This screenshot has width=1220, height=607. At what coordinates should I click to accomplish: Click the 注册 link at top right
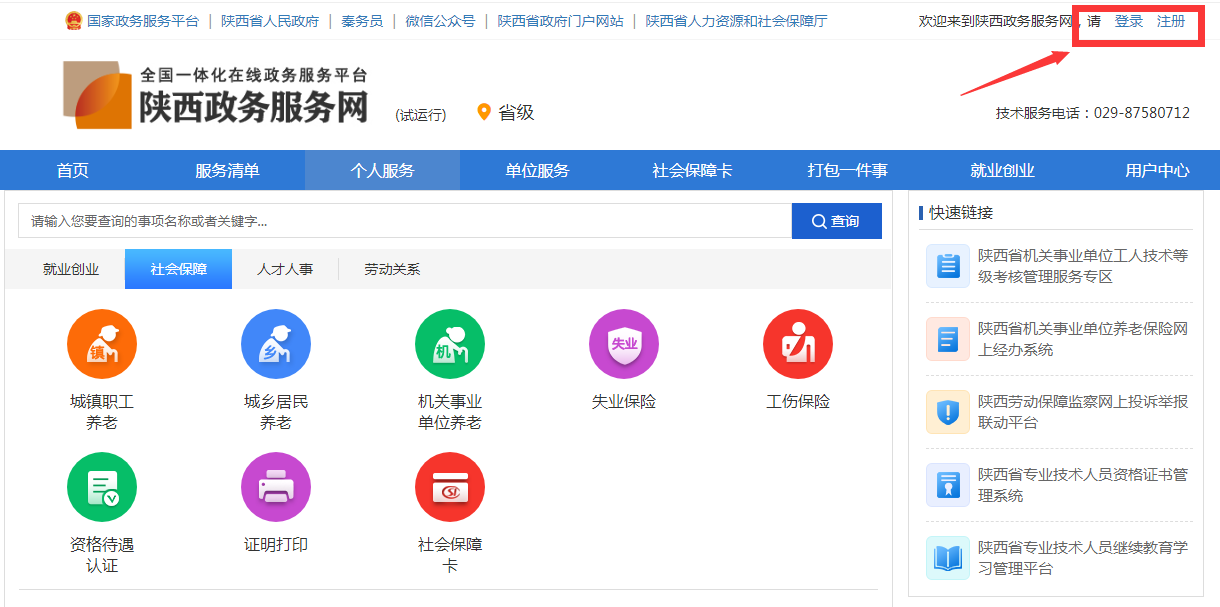[1177, 19]
